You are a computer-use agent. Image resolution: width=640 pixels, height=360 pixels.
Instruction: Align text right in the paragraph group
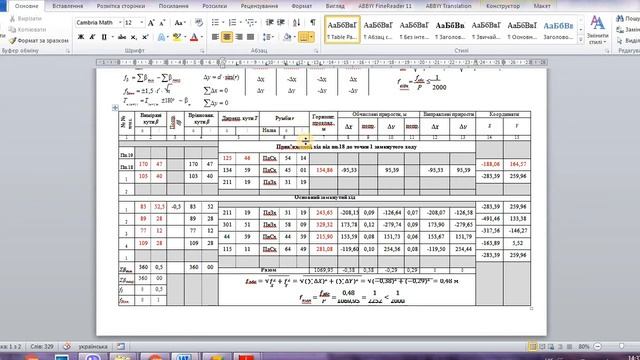coord(239,37)
